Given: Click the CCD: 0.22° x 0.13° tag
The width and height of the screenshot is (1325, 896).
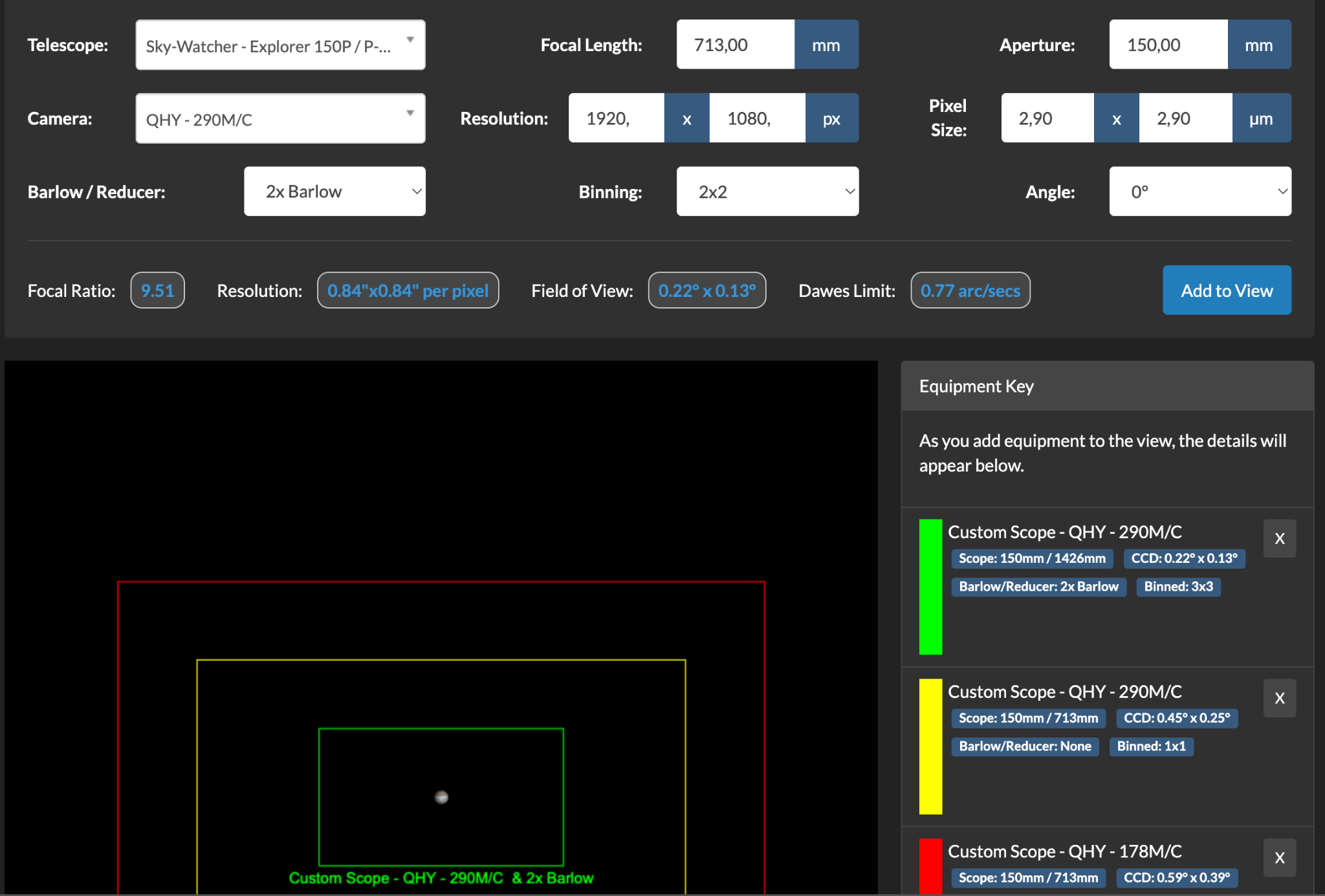Looking at the screenshot, I should [x=1184, y=558].
